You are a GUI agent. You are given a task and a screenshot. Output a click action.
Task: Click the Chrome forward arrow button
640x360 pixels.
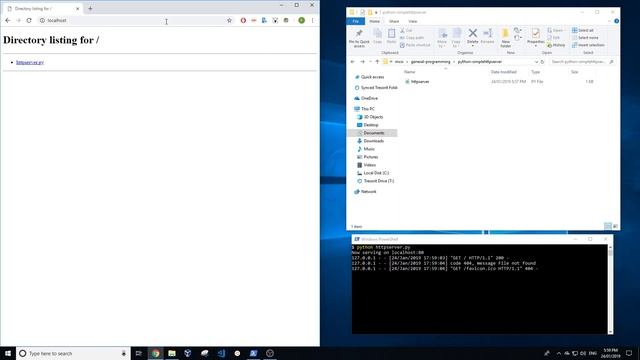(x=18, y=20)
